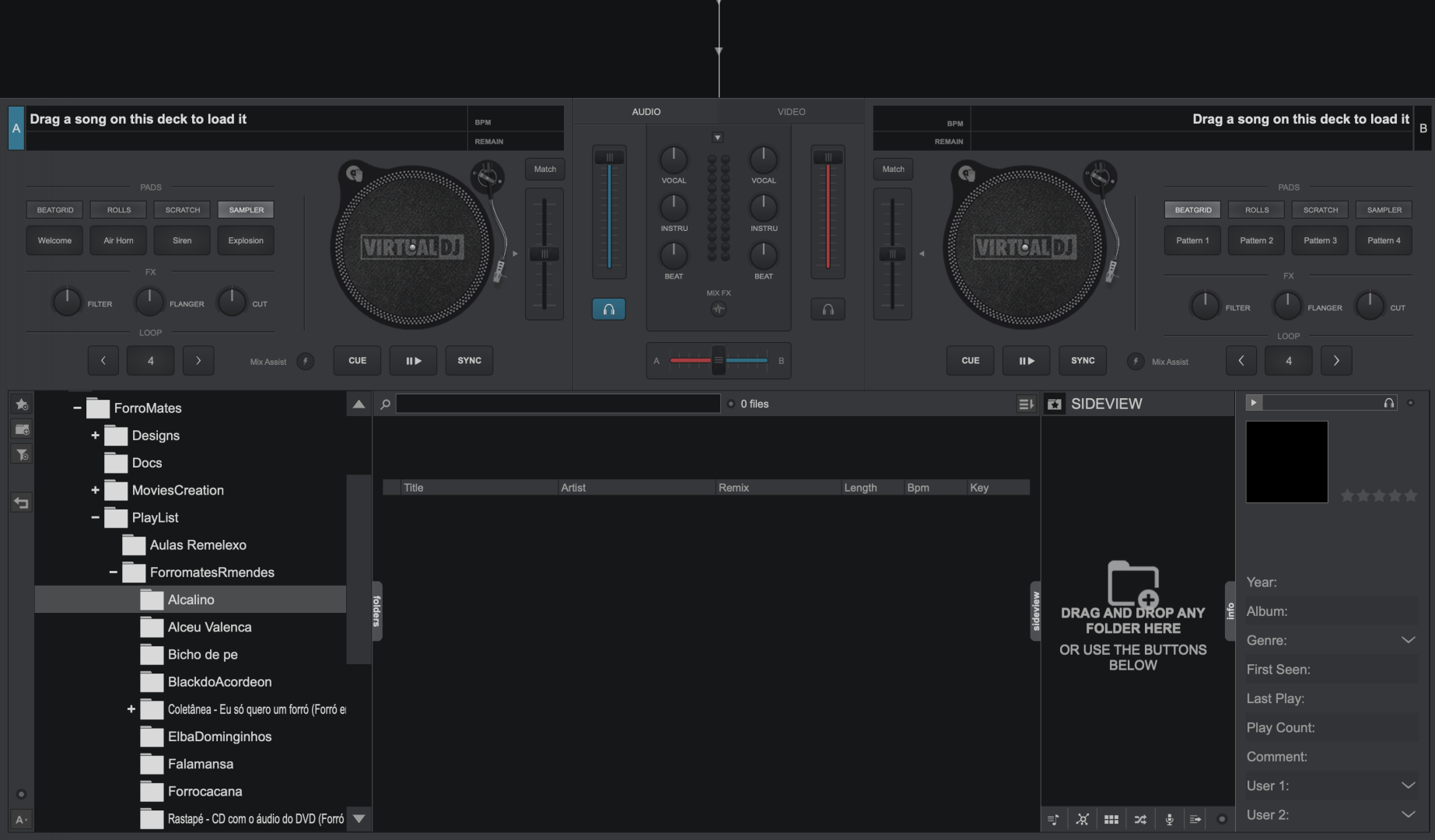Select deck A using the 'A' label
Viewport: 1435px width, 840px height.
tap(16, 128)
